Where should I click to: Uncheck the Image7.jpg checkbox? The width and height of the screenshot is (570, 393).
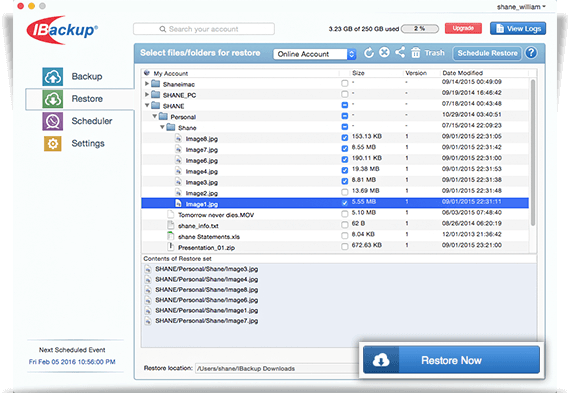coord(345,148)
